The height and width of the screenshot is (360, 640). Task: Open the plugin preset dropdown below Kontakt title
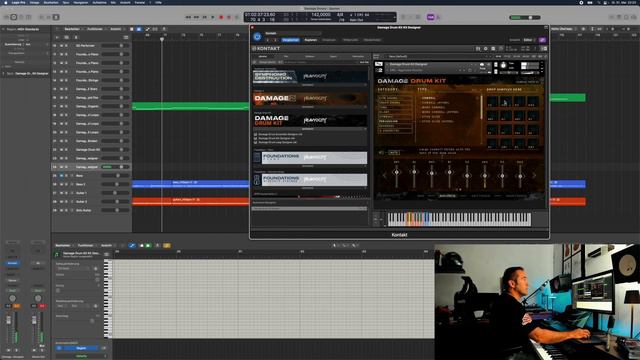tap(293, 33)
